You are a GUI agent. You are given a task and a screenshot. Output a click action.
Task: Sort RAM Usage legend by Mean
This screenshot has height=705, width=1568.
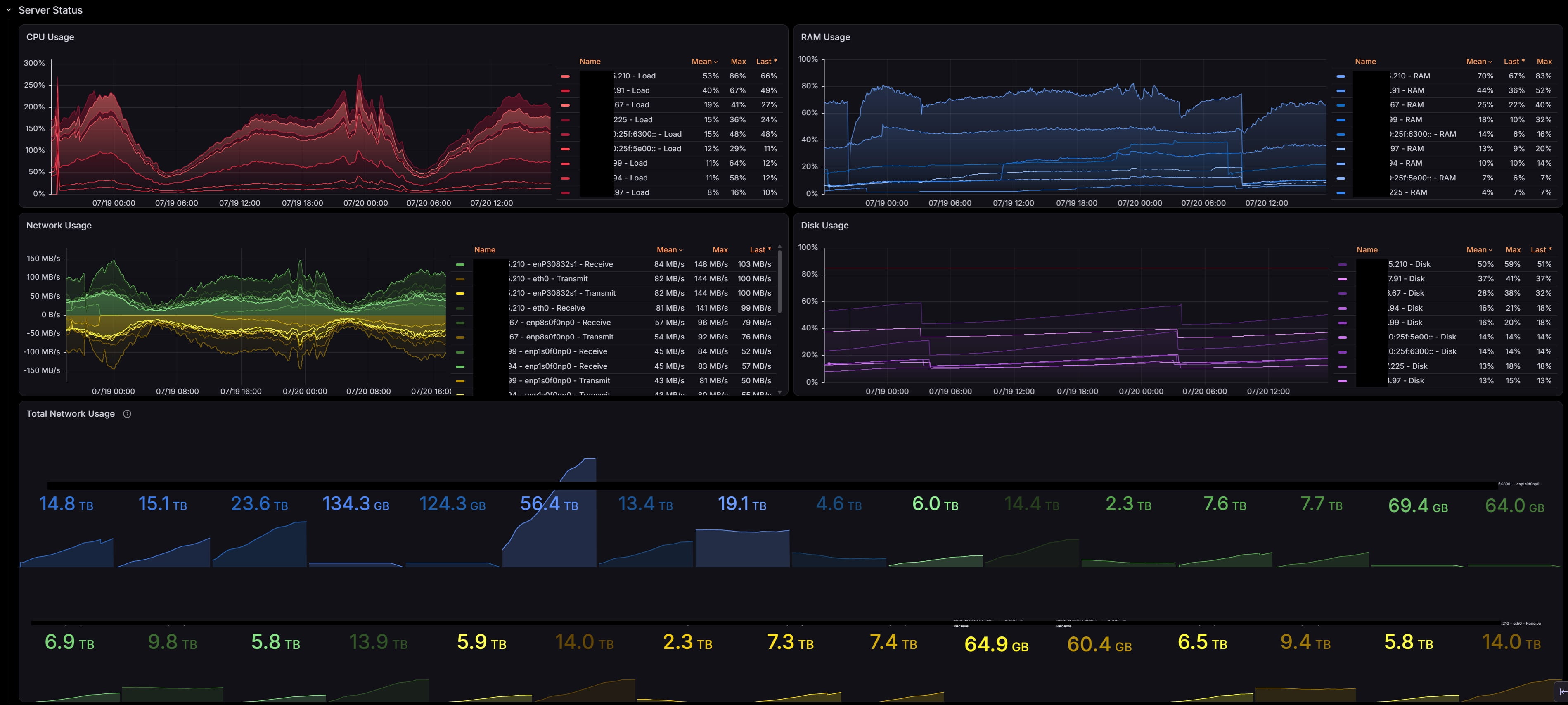click(1478, 62)
